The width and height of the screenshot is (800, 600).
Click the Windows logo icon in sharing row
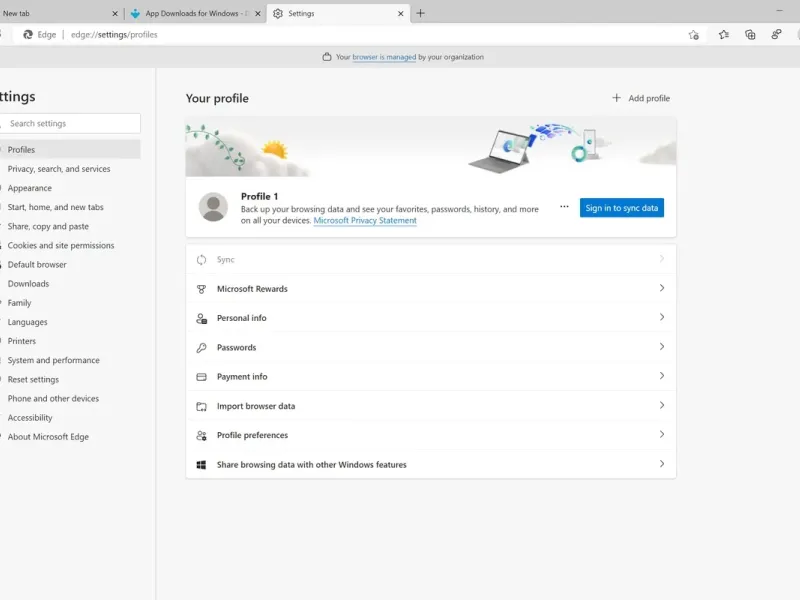[x=202, y=465]
